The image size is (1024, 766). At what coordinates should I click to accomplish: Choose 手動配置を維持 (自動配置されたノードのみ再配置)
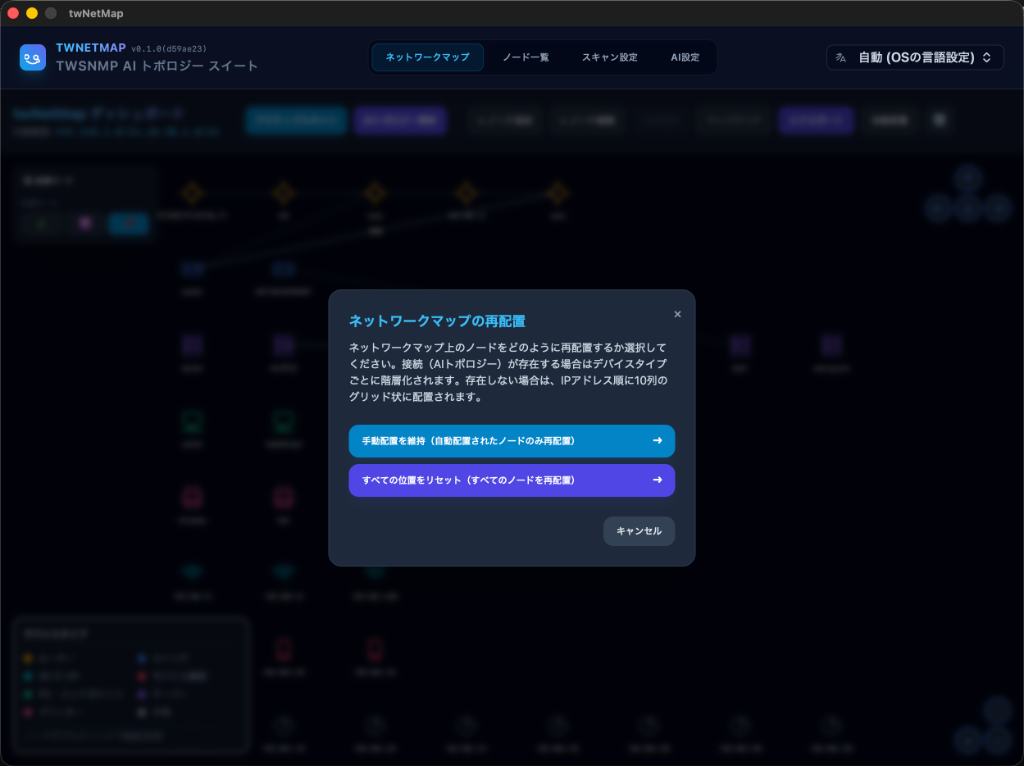pyautogui.click(x=511, y=441)
